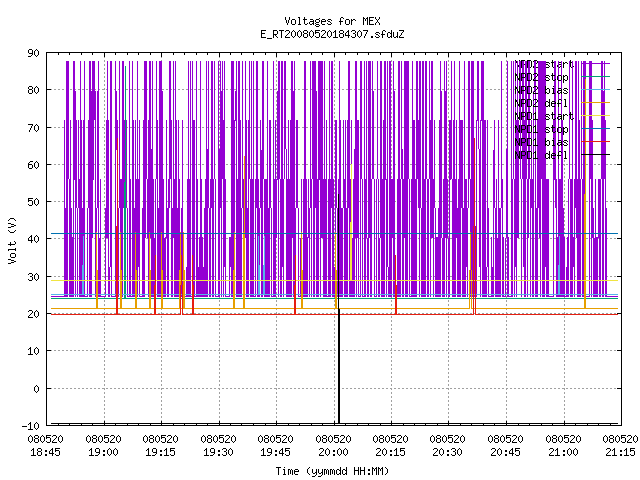Image resolution: width=640 pixels, height=480 pixels.
Task: Click the y-axis tick value 50
Action: [33, 202]
